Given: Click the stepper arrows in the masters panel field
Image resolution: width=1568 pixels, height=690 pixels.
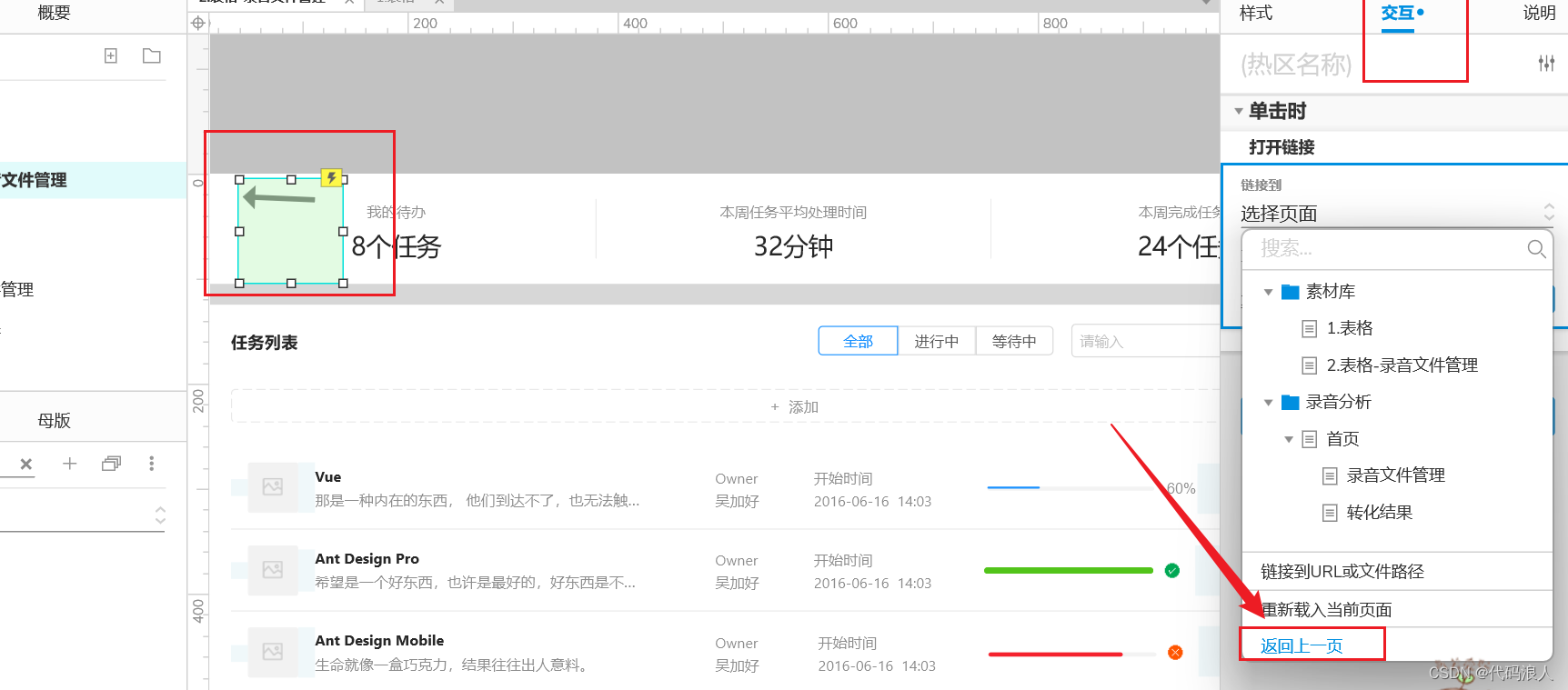Looking at the screenshot, I should [161, 515].
